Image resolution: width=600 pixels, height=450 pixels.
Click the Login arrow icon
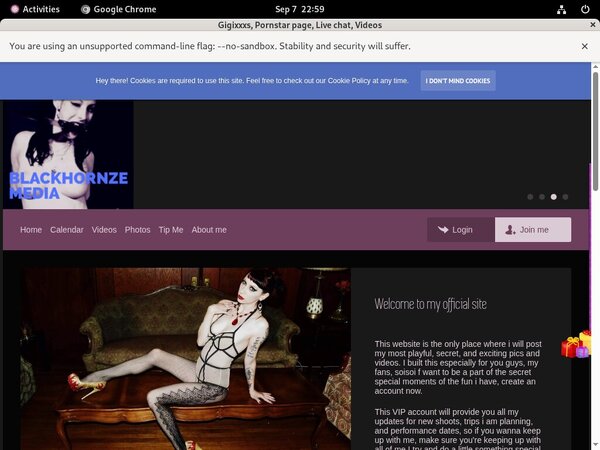coord(442,230)
